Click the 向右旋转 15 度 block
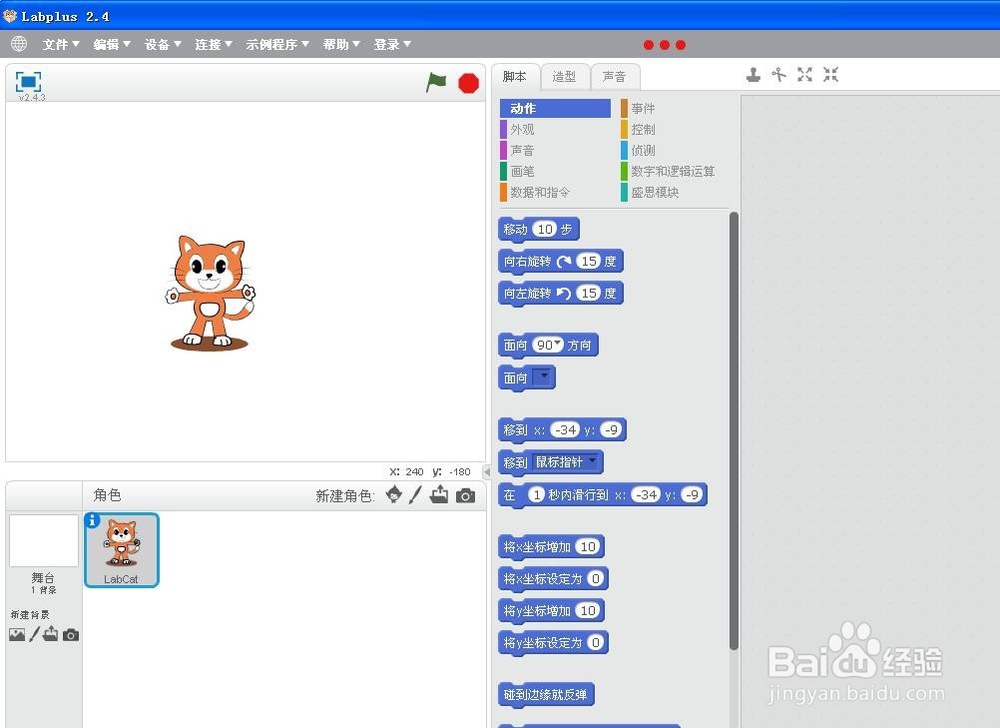Viewport: 1000px width, 728px height. [561, 261]
